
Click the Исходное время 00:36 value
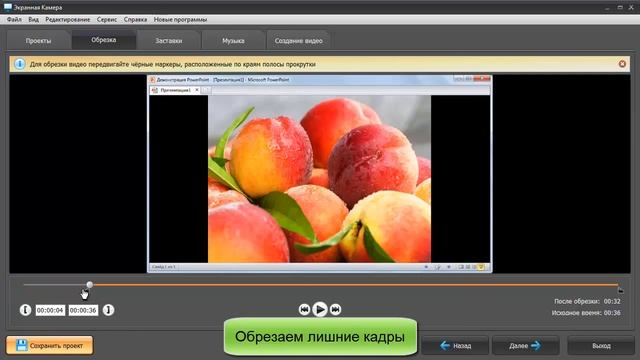pyautogui.click(x=612, y=313)
